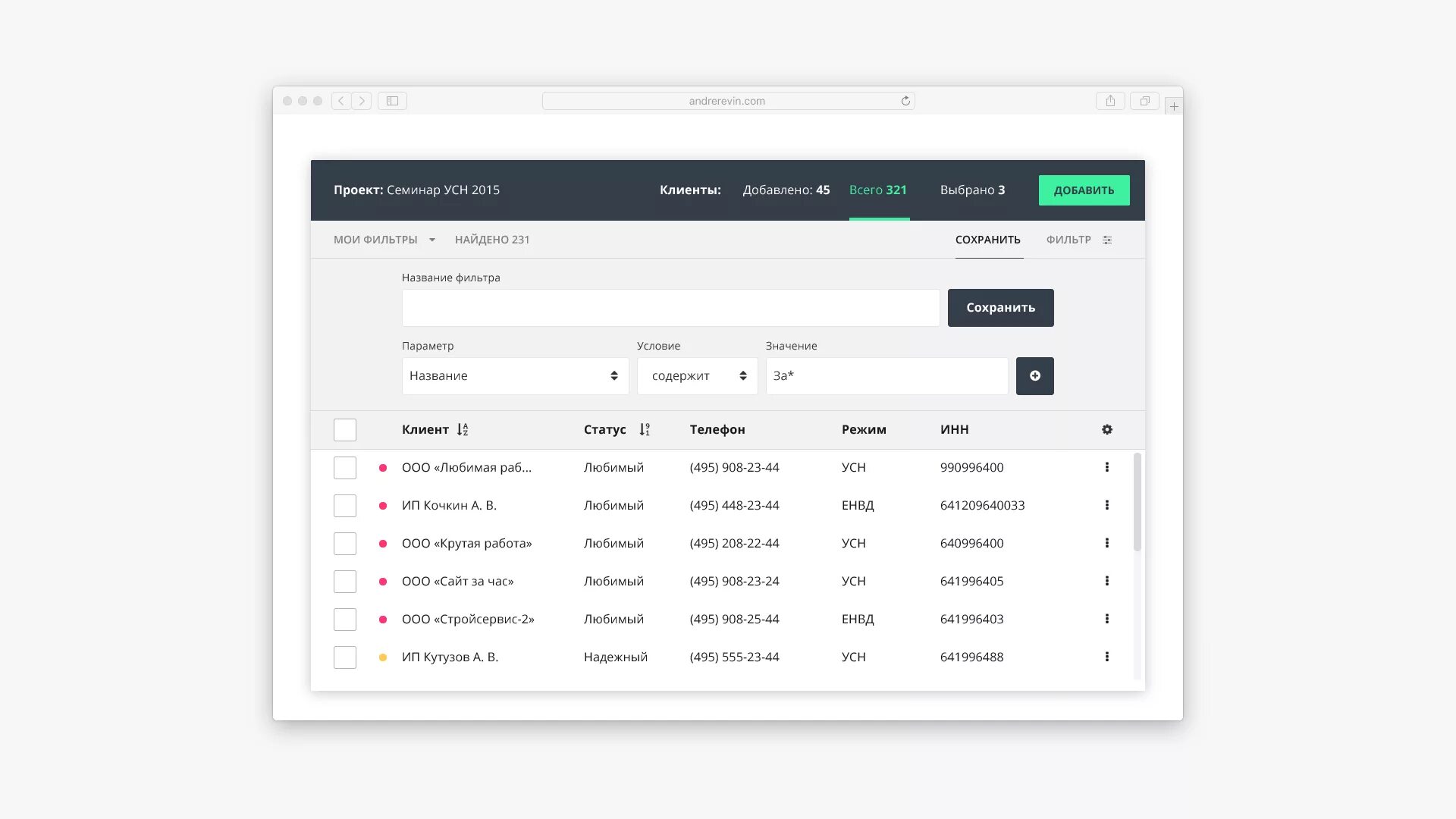Open actions menu for ИП Кочкин А. В.
Viewport: 1456px width, 819px height.
click(1107, 506)
